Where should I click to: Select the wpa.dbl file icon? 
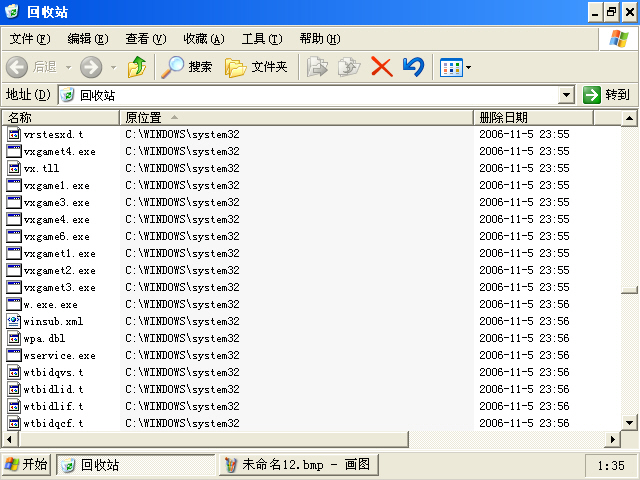click(x=14, y=338)
